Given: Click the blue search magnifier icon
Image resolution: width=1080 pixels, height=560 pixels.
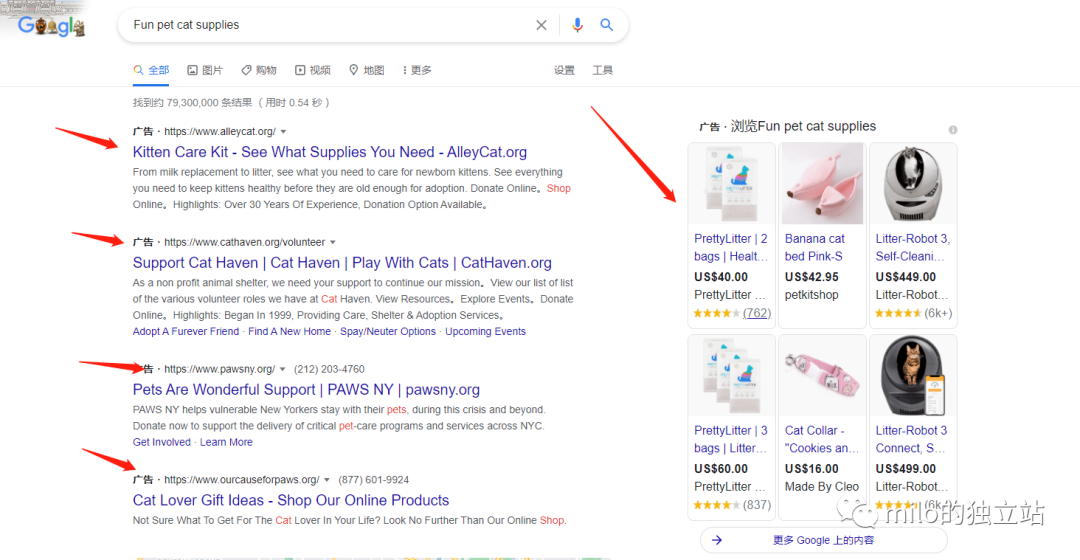Looking at the screenshot, I should pos(606,25).
